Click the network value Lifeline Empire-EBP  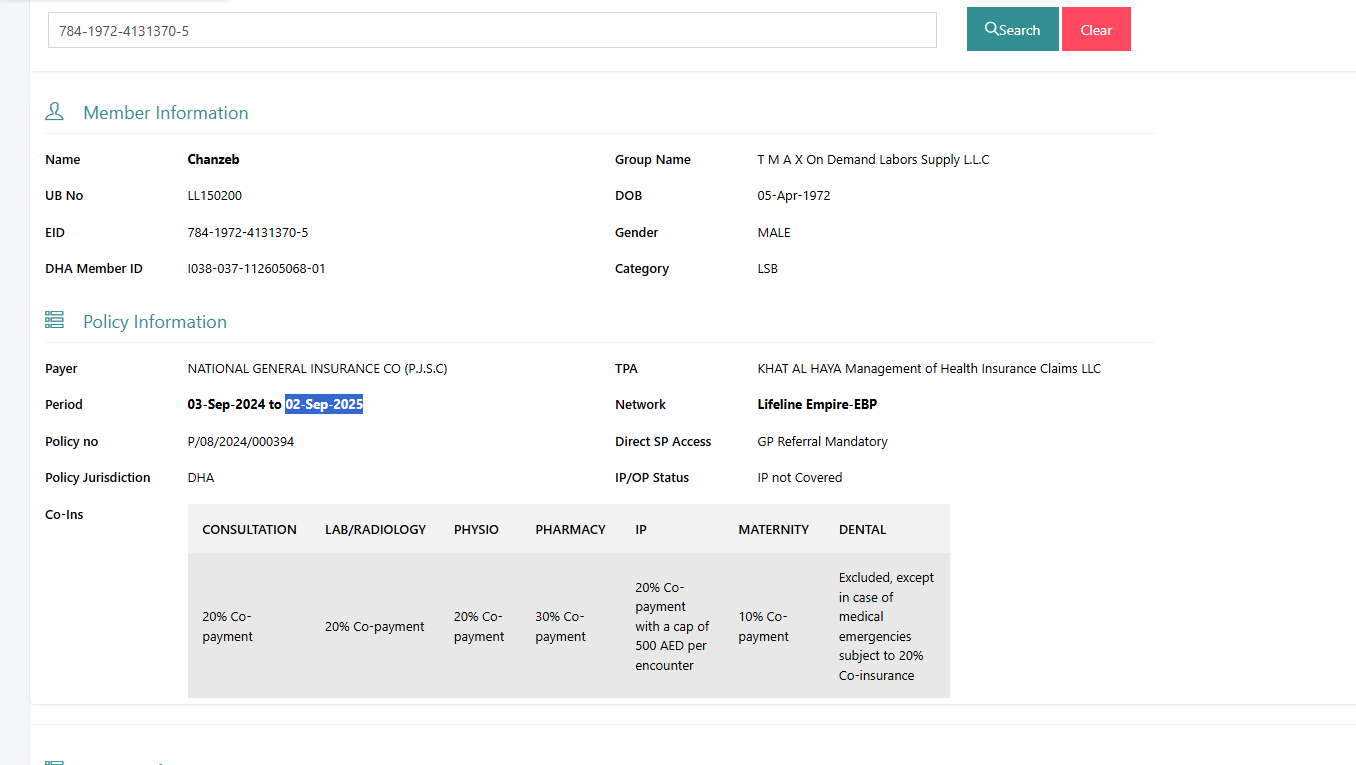pyautogui.click(x=817, y=405)
